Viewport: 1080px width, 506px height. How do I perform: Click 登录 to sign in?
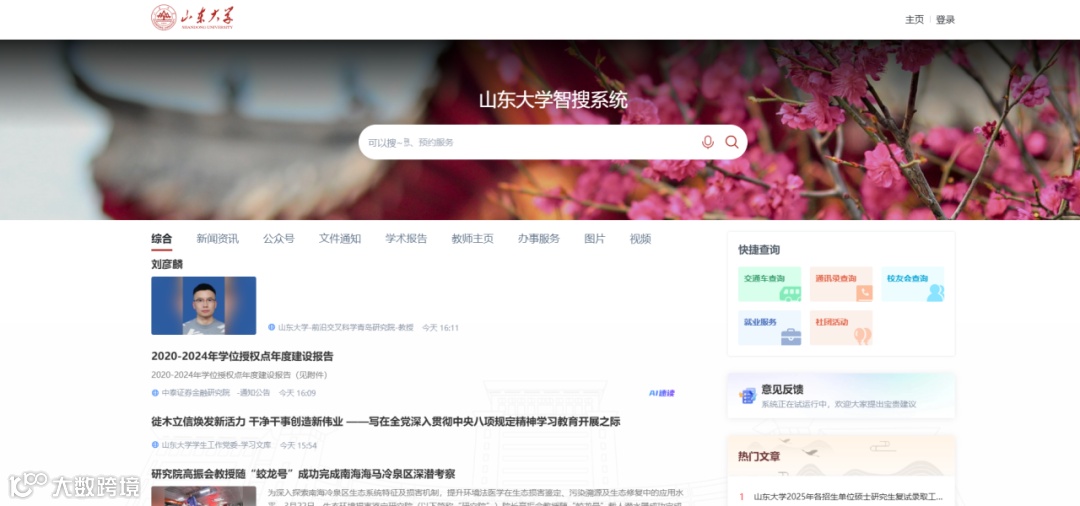945,20
